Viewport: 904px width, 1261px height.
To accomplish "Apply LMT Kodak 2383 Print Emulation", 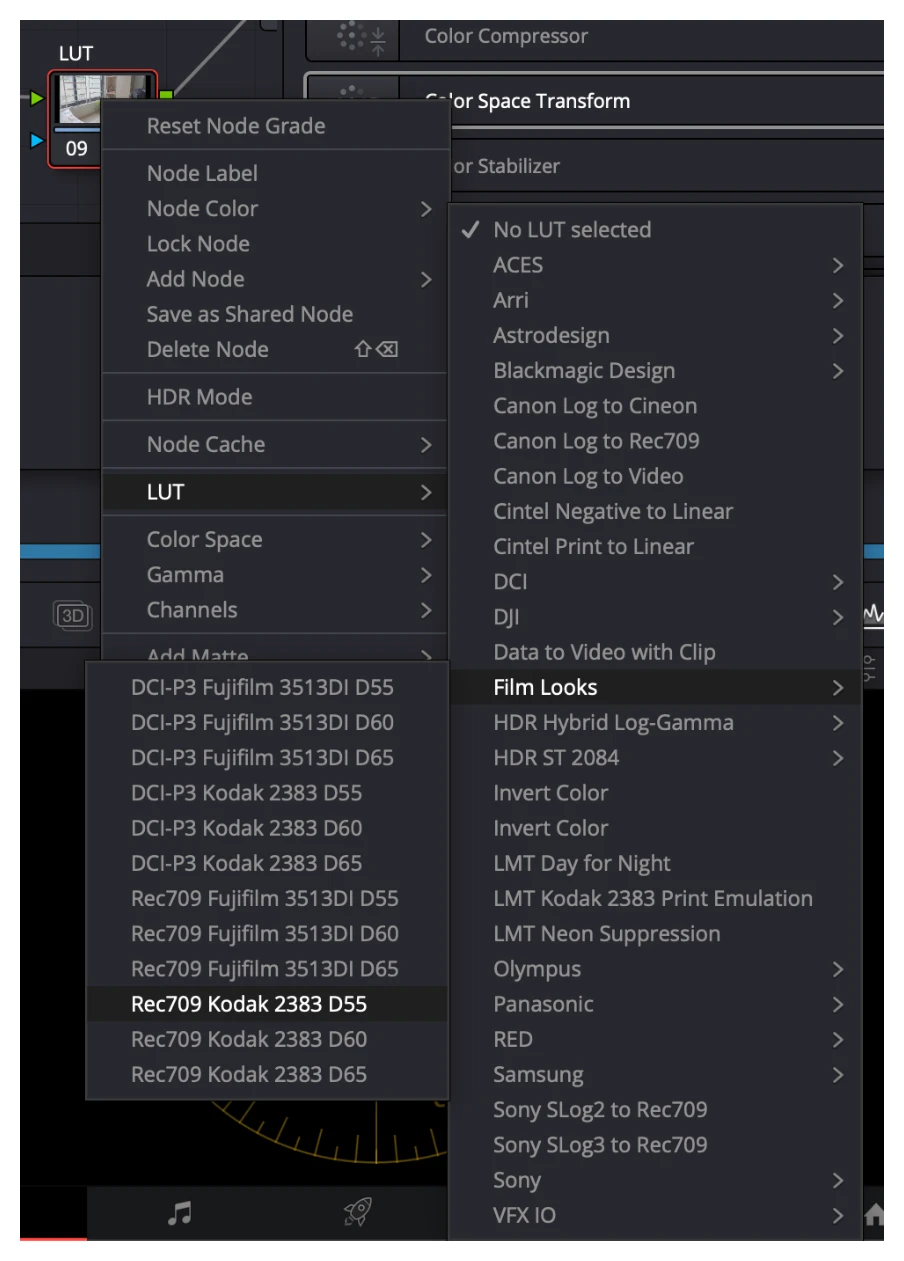I will click(655, 898).
